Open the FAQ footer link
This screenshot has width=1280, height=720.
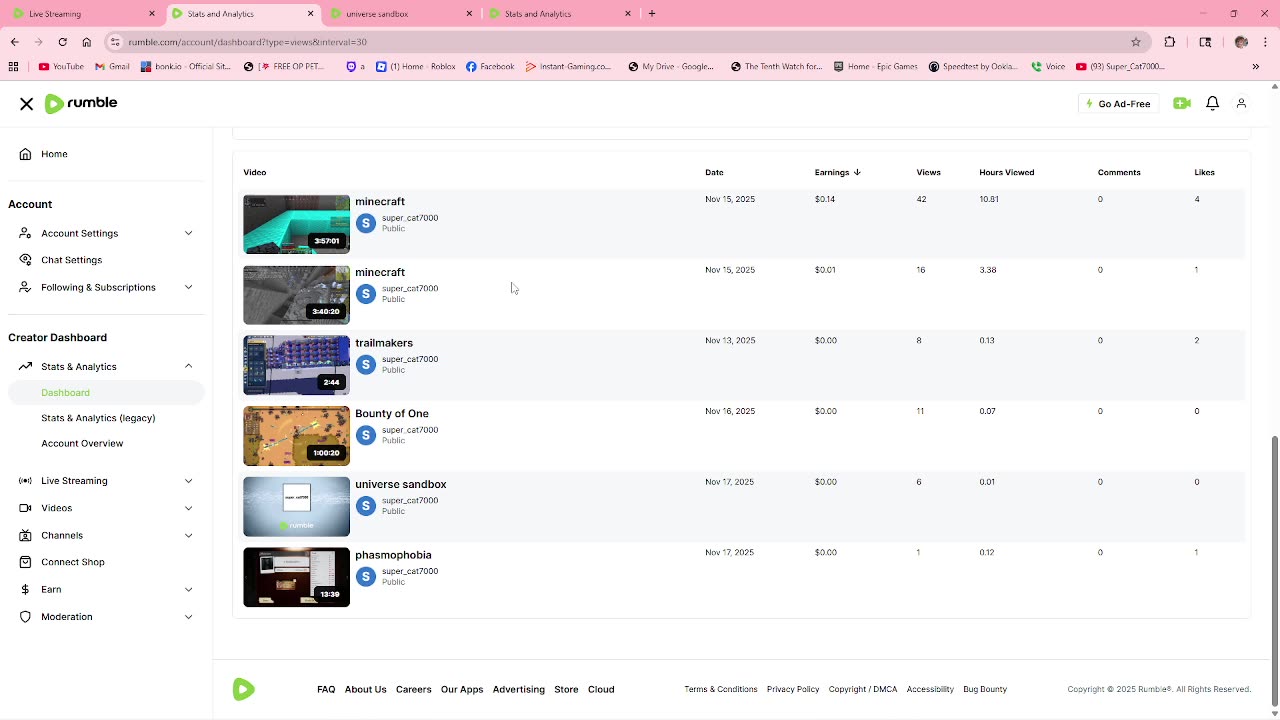(x=326, y=689)
